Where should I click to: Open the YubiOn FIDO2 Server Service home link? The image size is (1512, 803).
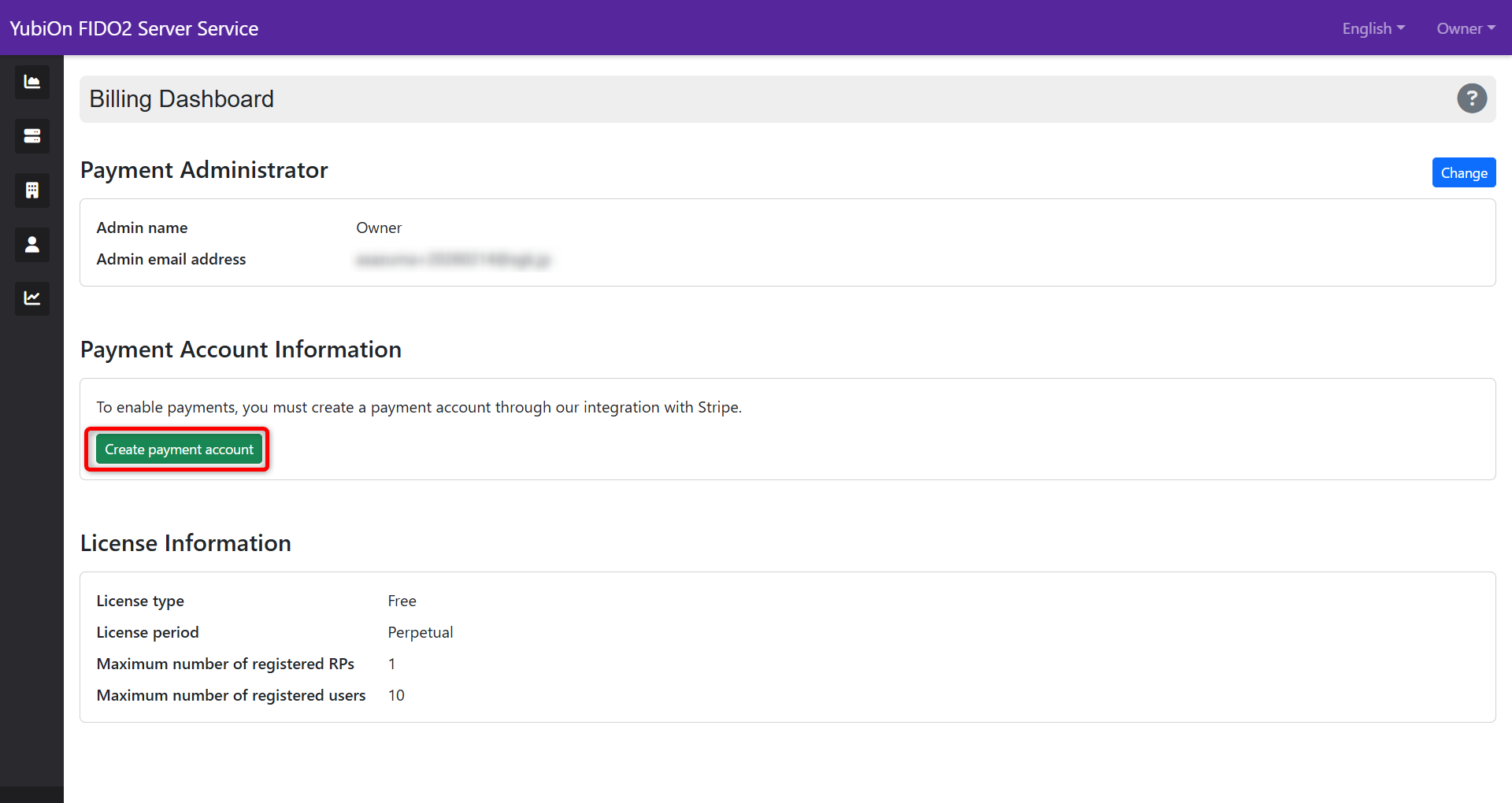coord(133,28)
